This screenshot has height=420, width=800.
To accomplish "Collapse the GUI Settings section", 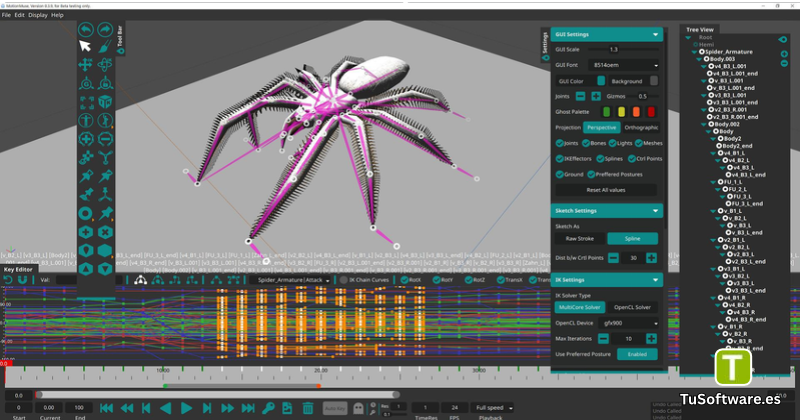I will pos(656,35).
